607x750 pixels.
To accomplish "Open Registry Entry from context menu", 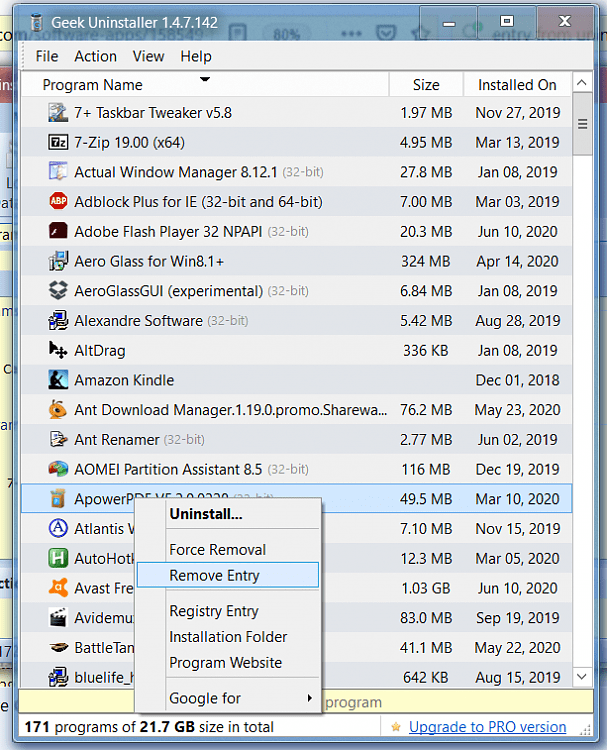I will click(x=228, y=611).
